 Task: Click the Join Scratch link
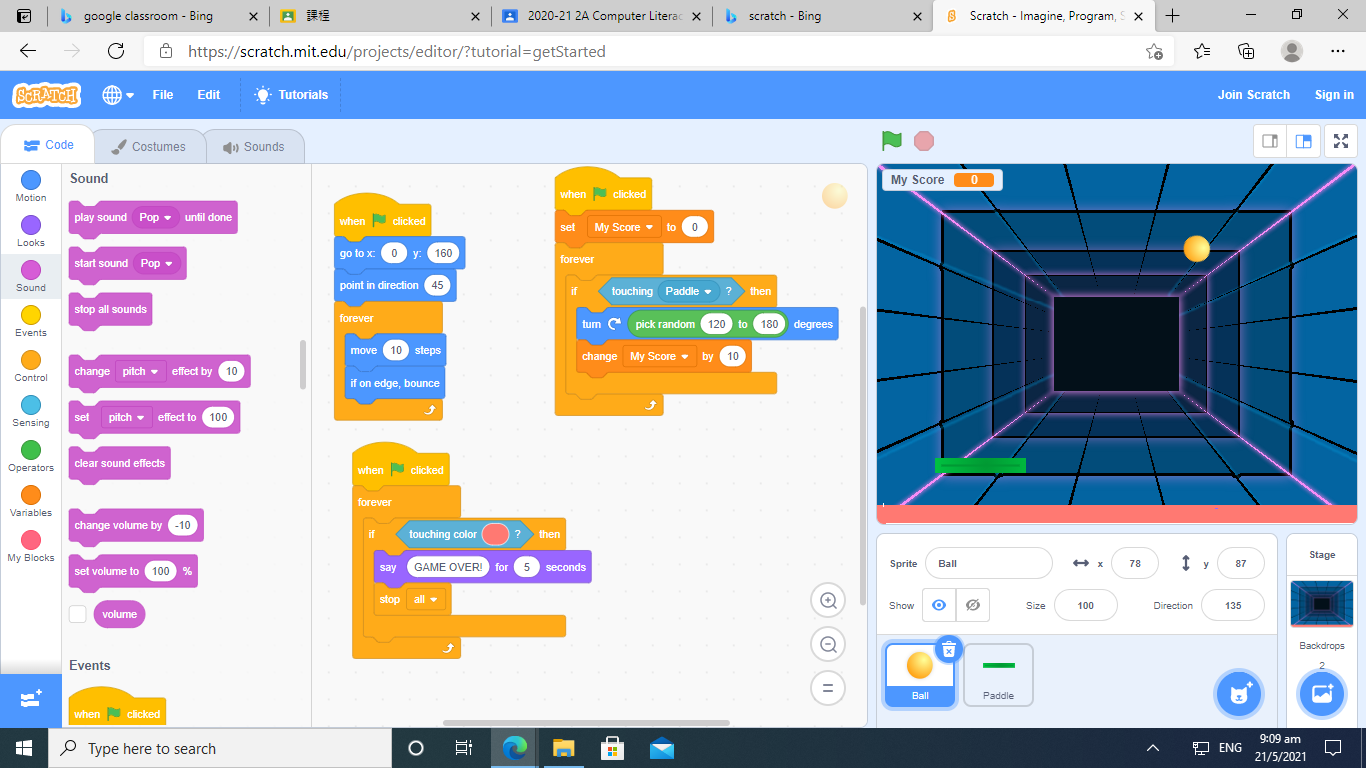coord(1253,95)
